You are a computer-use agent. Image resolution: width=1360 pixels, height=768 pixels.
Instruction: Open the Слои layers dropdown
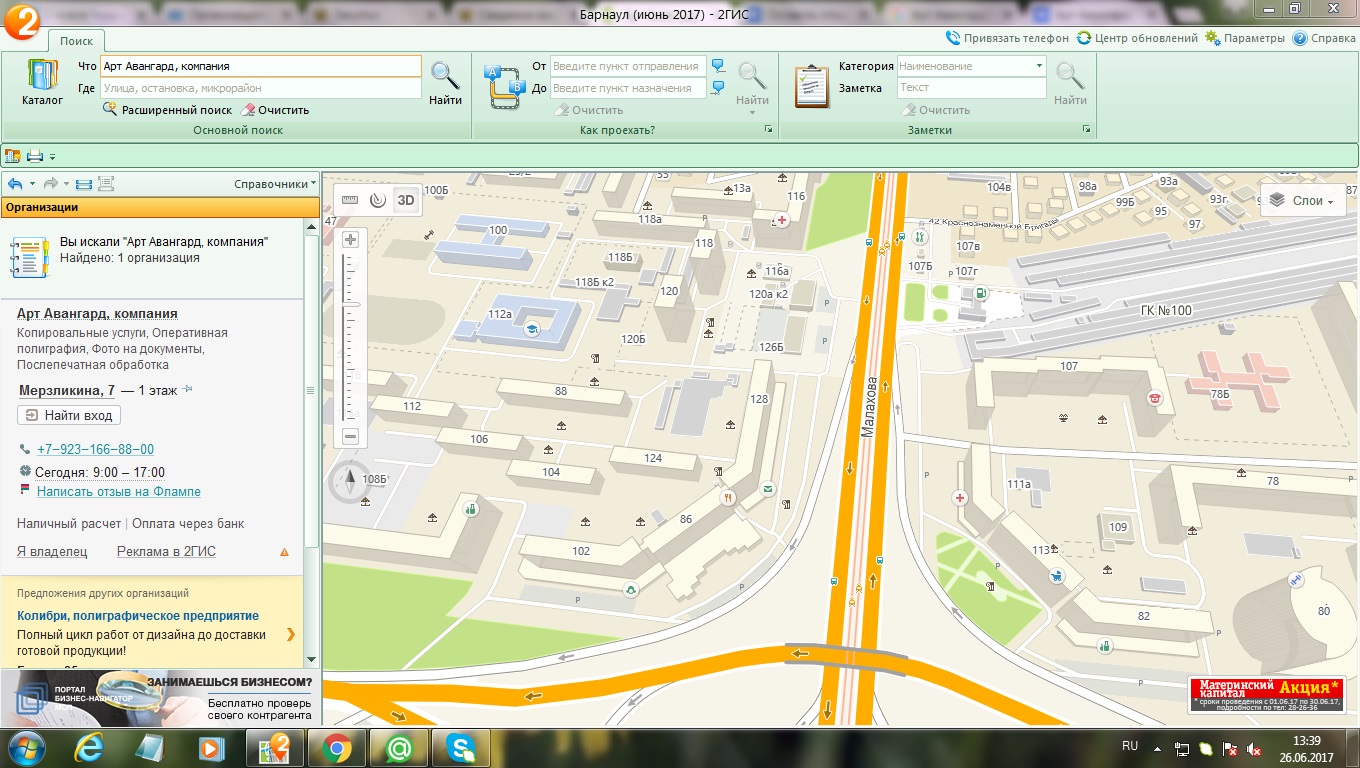1301,201
